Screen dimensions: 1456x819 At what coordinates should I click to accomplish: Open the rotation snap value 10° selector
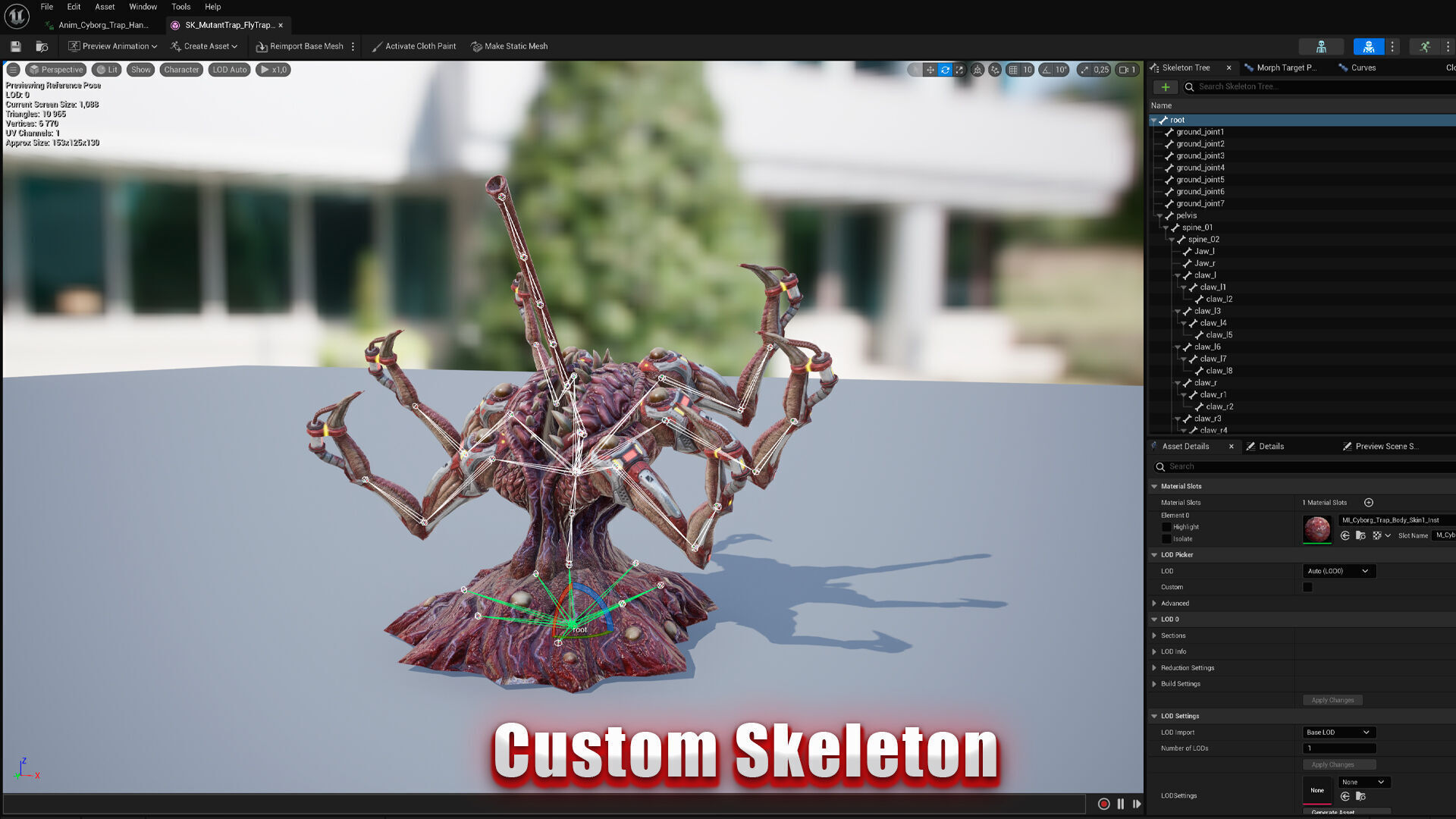(x=1061, y=70)
